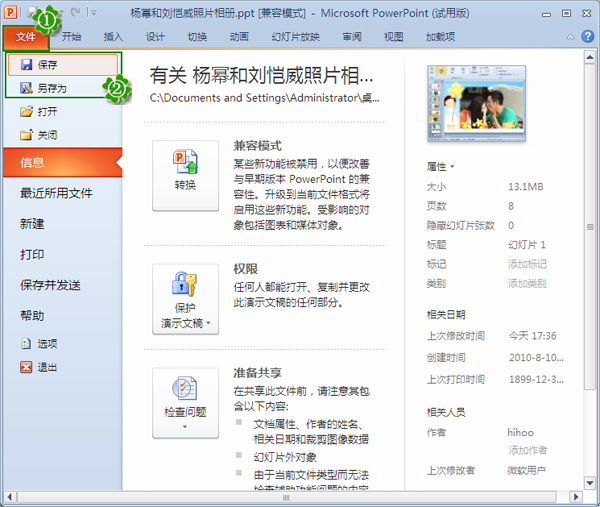Viewport: 600px width, 507px height.
Task: Click the Add category (添加类别) field
Action: (527, 284)
